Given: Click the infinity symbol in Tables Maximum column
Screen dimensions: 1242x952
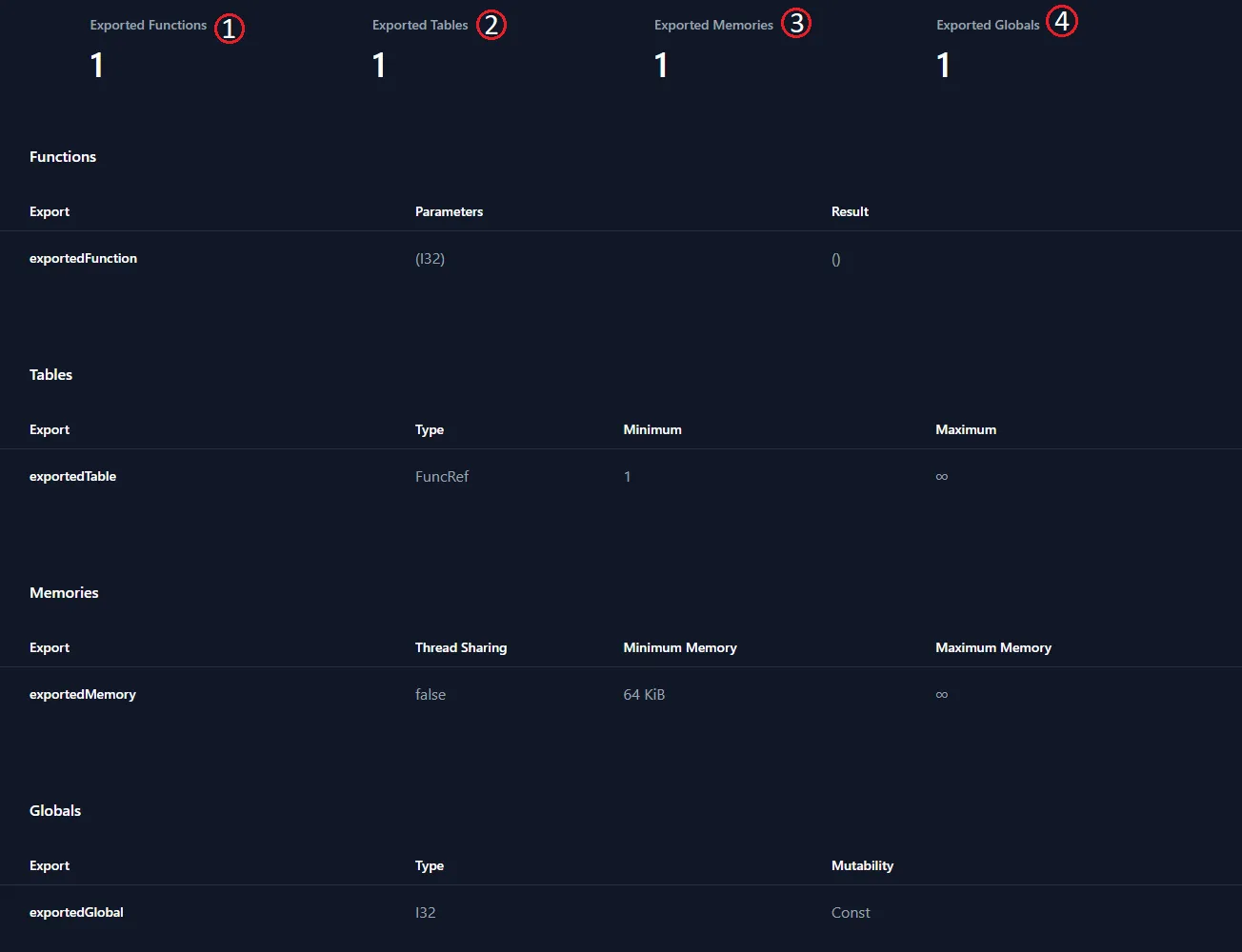Looking at the screenshot, I should pyautogui.click(x=941, y=476).
